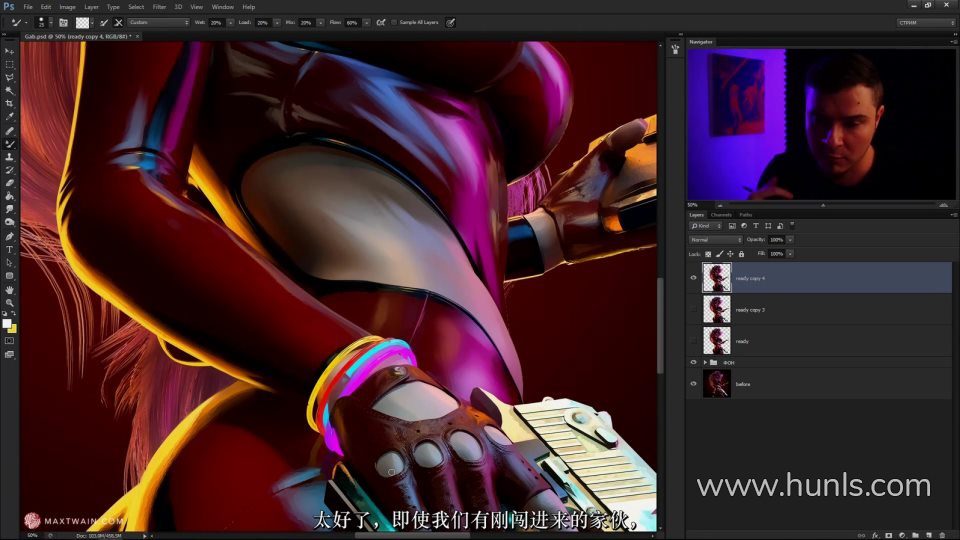The width and height of the screenshot is (960, 540).
Task: Expand the ФОН layer group
Action: (x=705, y=362)
